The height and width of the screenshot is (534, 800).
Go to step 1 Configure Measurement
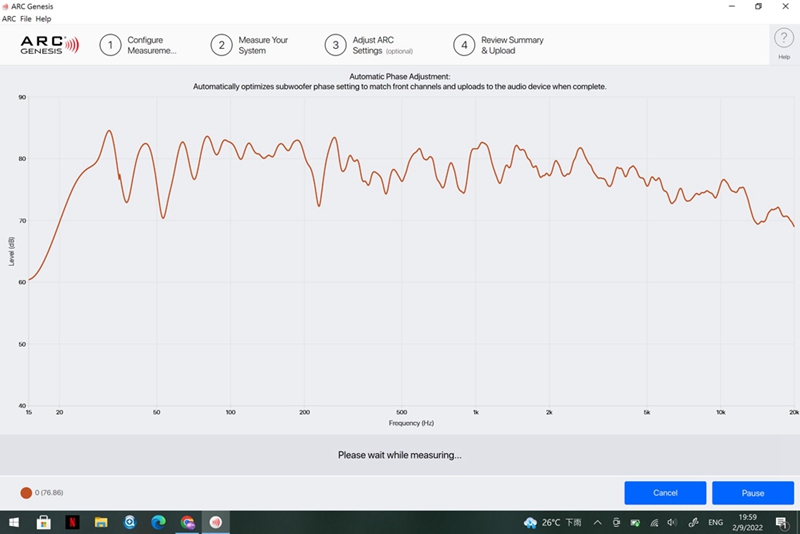point(138,45)
